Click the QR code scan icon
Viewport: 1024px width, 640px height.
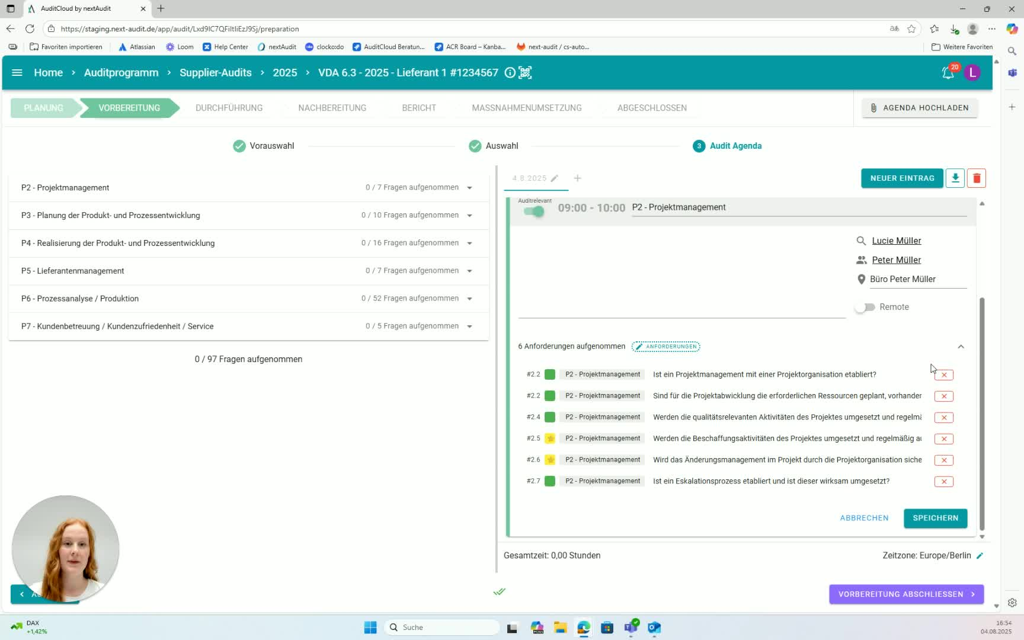pyautogui.click(x=526, y=73)
